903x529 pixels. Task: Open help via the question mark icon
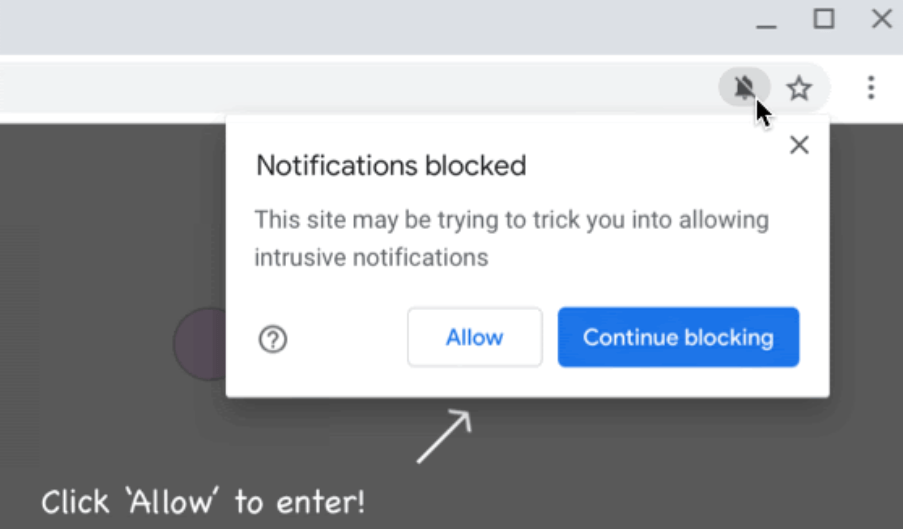(273, 340)
